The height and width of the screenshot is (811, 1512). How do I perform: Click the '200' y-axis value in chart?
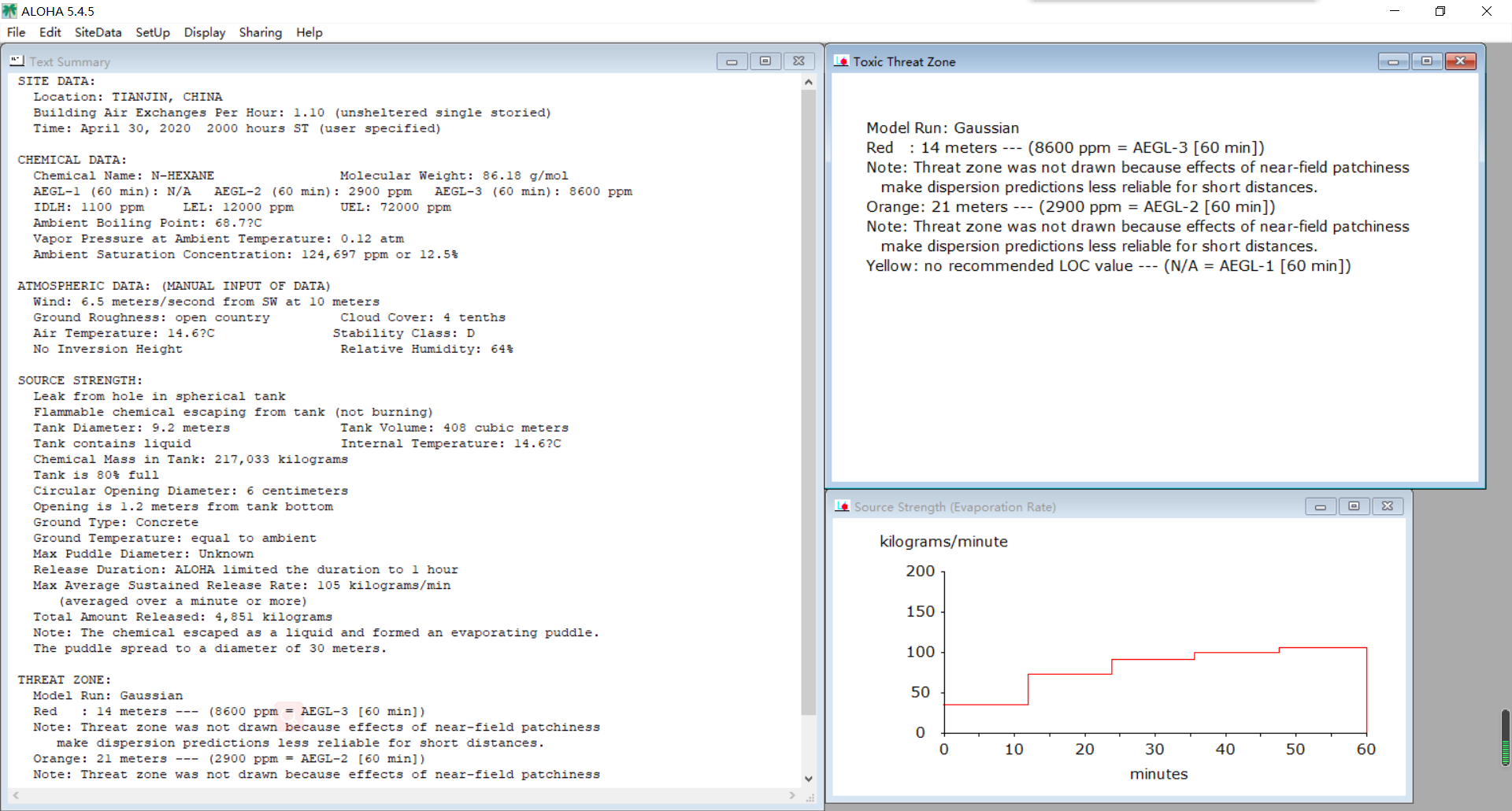click(x=920, y=571)
